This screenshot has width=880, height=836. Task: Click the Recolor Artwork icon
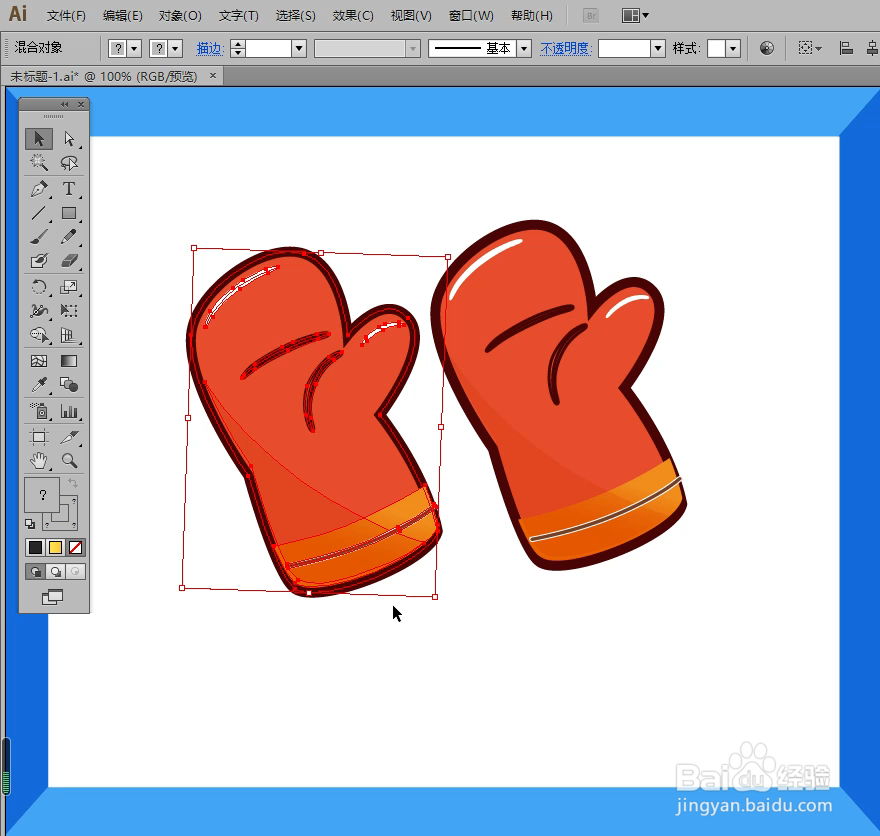pyautogui.click(x=767, y=48)
